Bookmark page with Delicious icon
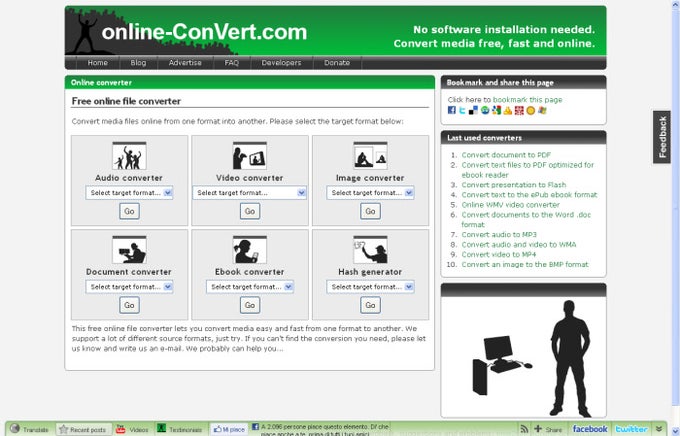The width and height of the screenshot is (680, 436). [x=474, y=110]
